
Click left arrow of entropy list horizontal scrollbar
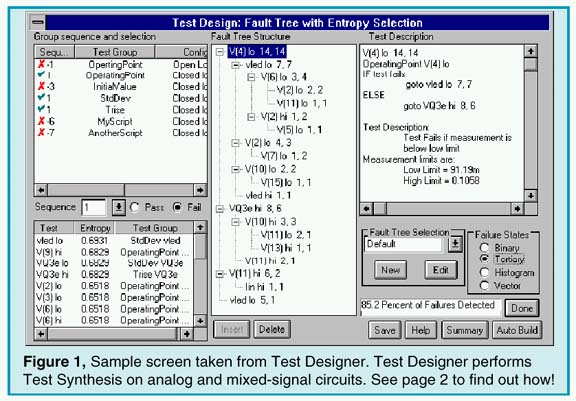pos(41,334)
